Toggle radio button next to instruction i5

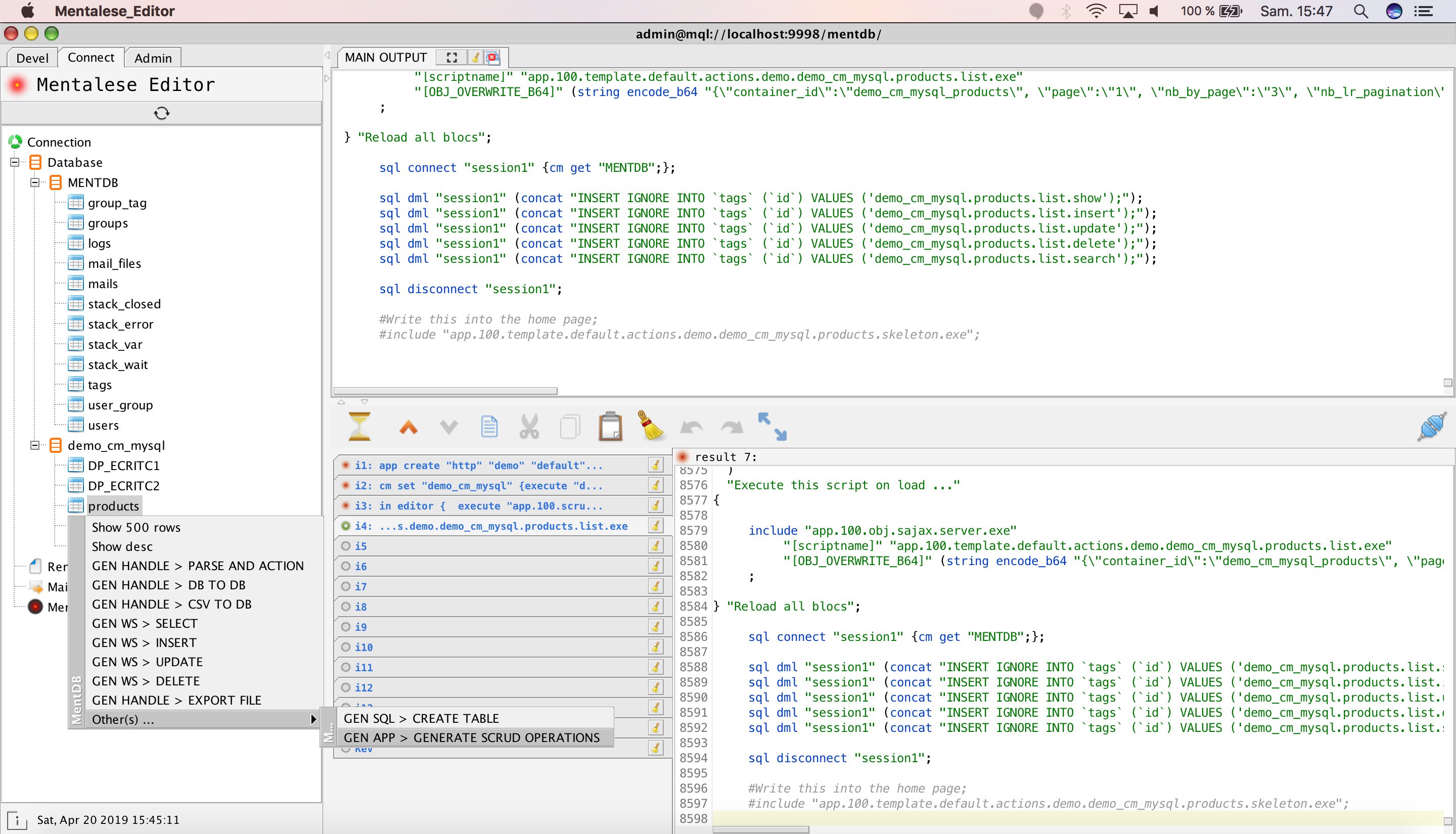pos(348,545)
